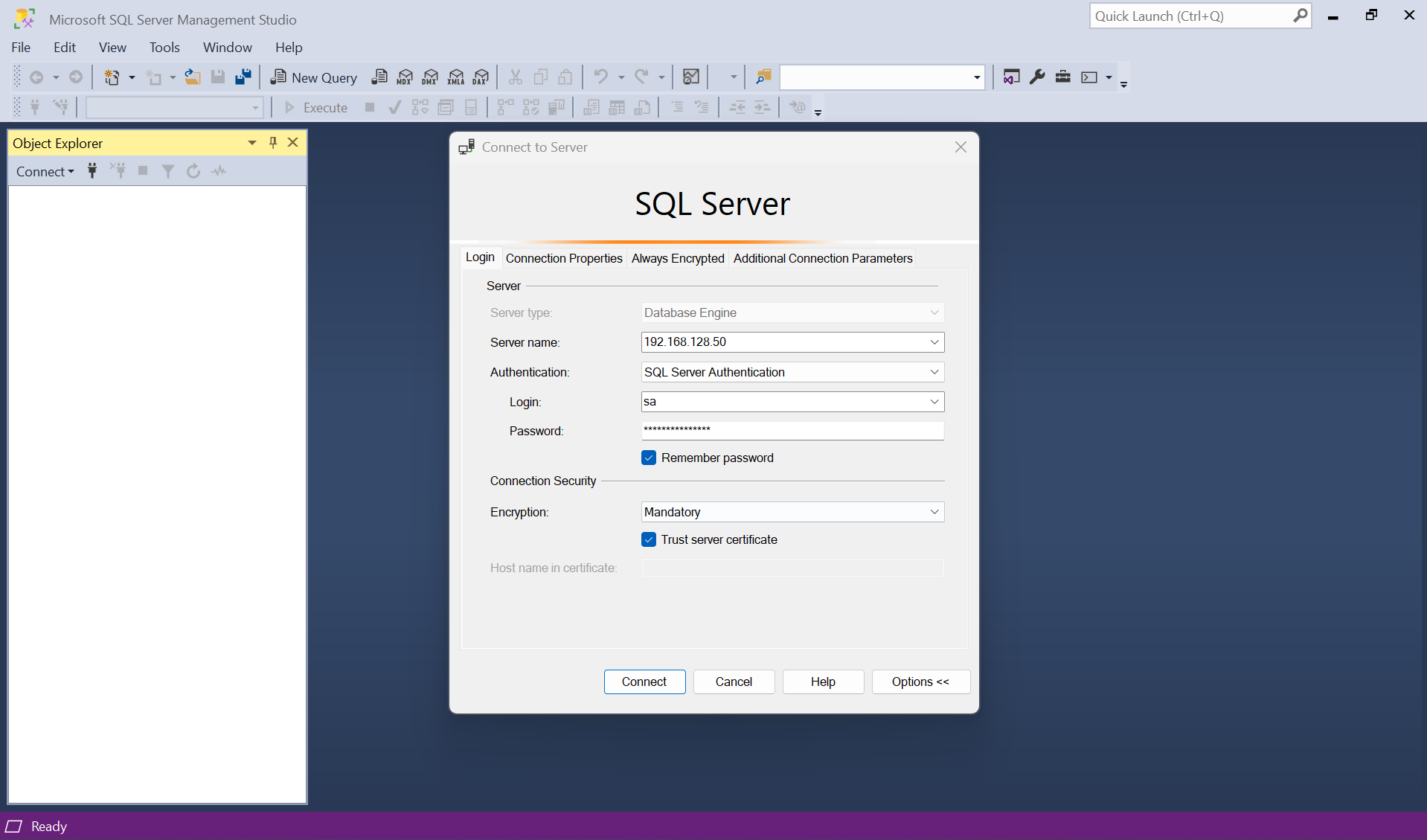Close the Connect to Server dialog
This screenshot has height=840, width=1427.
961,147
